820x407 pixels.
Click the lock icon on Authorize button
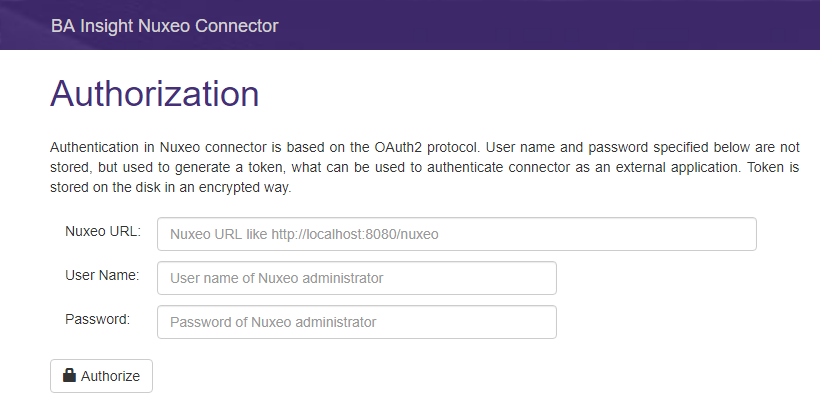point(69,376)
